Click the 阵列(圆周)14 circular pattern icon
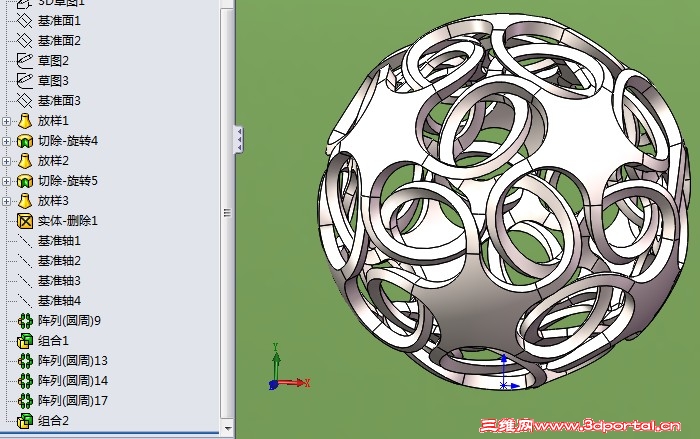 click(25, 380)
